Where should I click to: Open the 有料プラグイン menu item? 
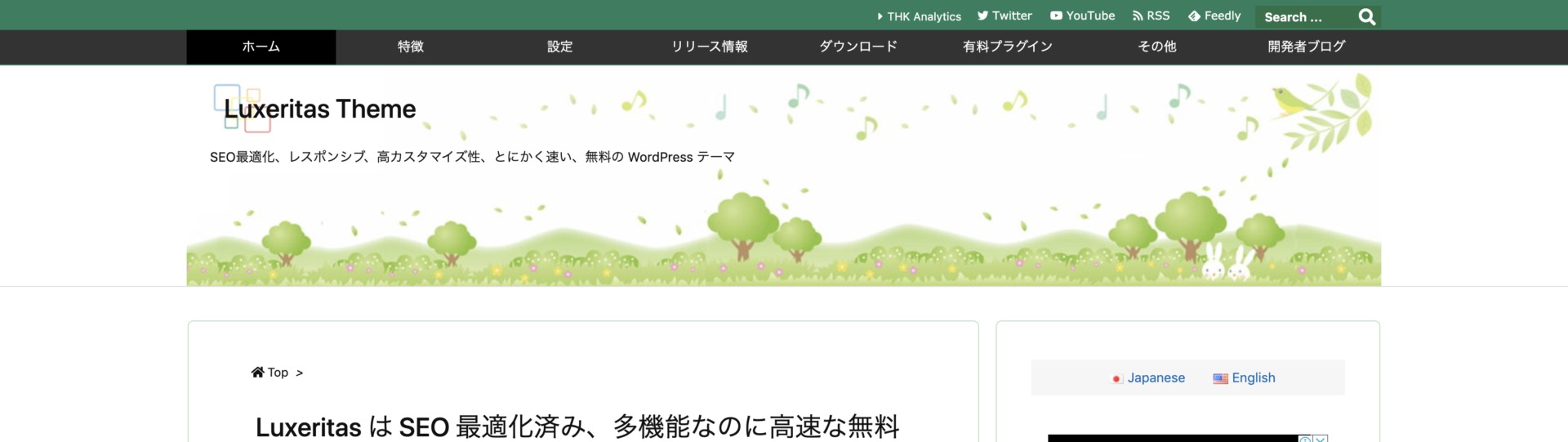click(1008, 47)
